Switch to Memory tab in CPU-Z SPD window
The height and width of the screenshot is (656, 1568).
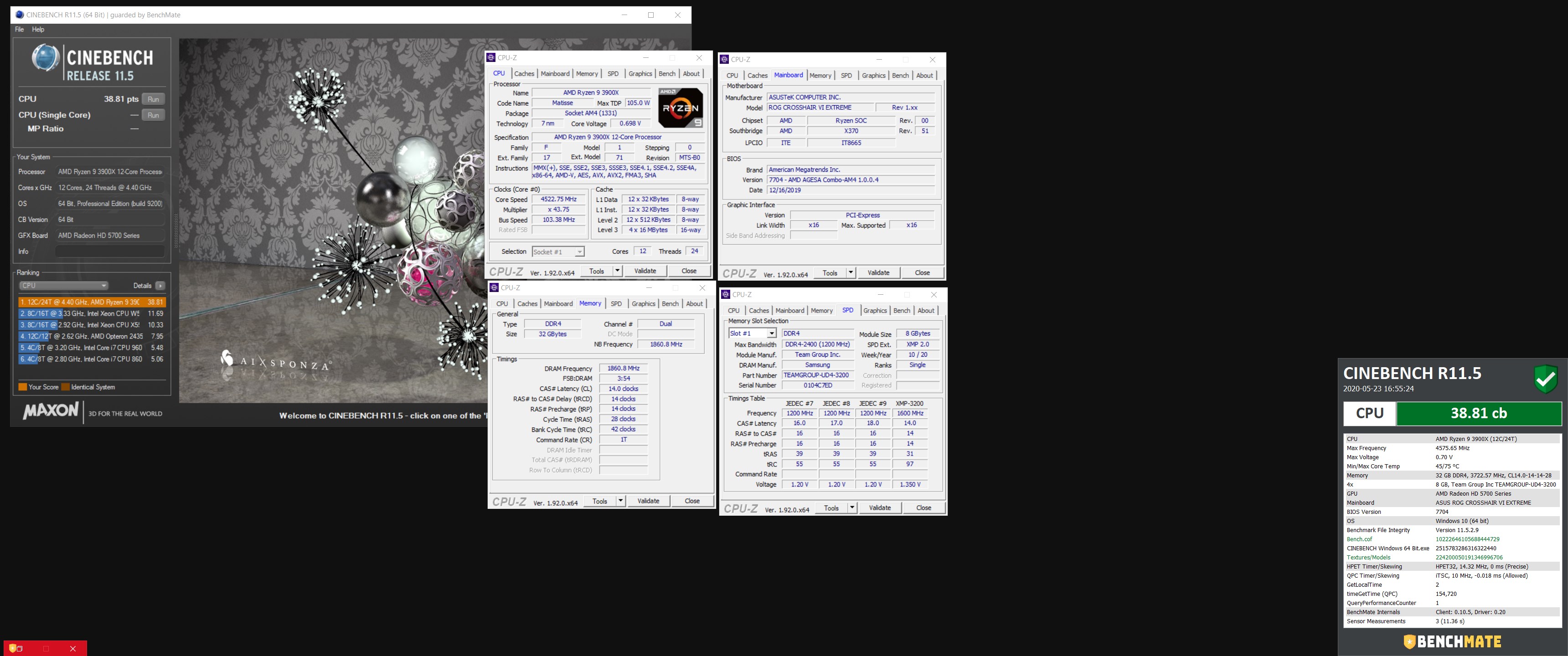[x=822, y=310]
